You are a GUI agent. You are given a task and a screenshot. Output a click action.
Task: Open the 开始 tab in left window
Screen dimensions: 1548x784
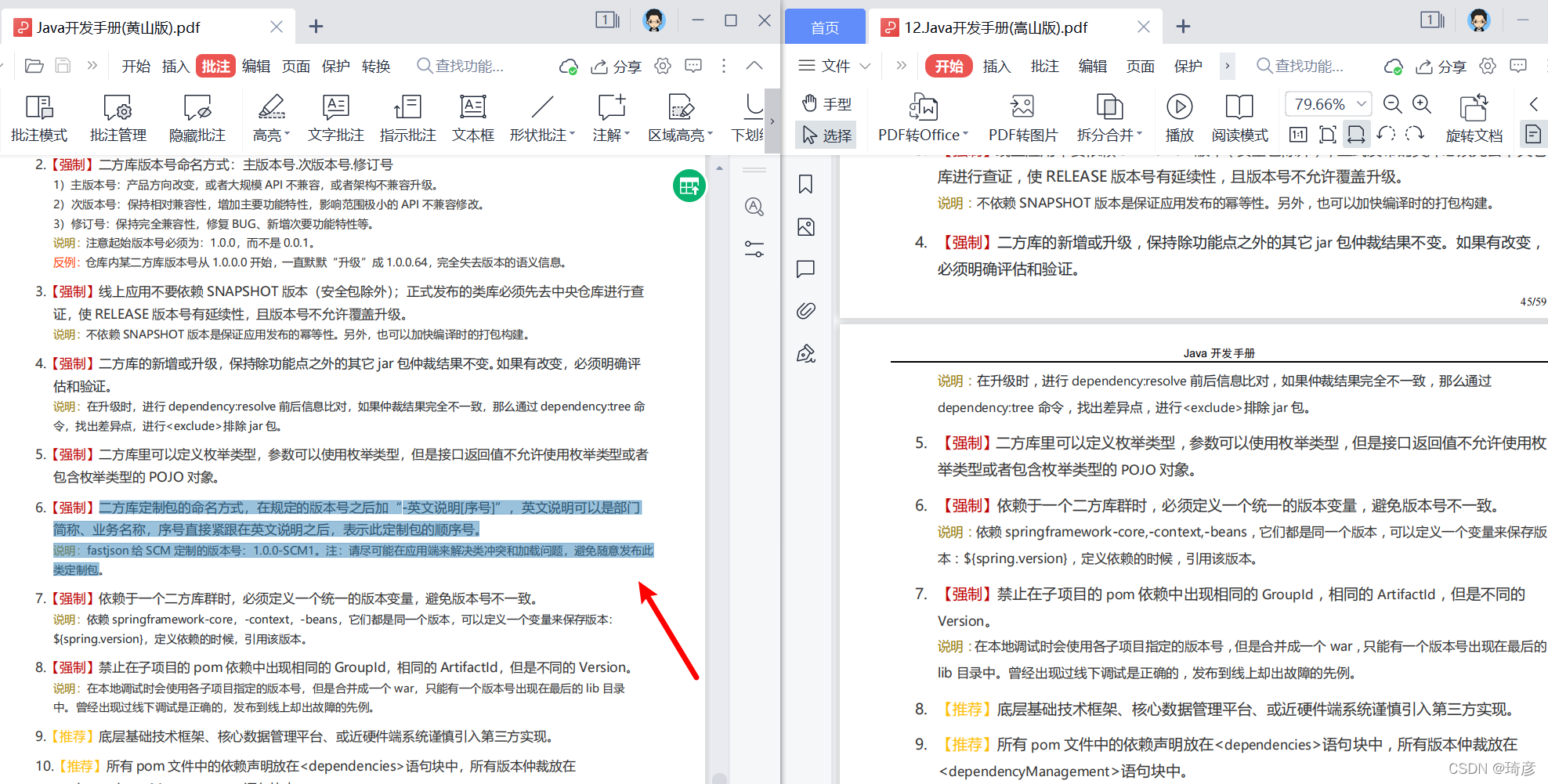tap(136, 67)
